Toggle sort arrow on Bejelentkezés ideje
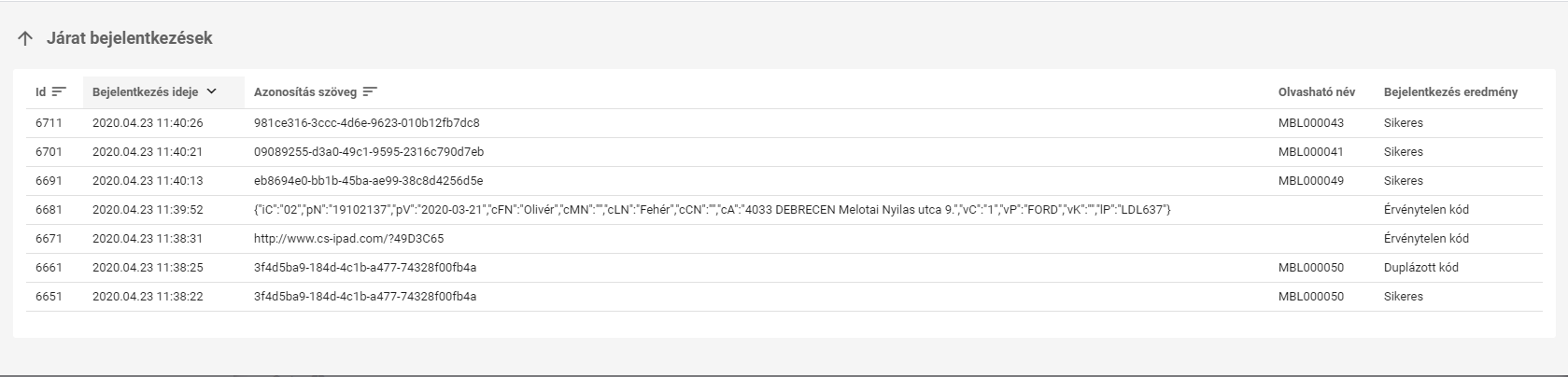 tap(211, 91)
